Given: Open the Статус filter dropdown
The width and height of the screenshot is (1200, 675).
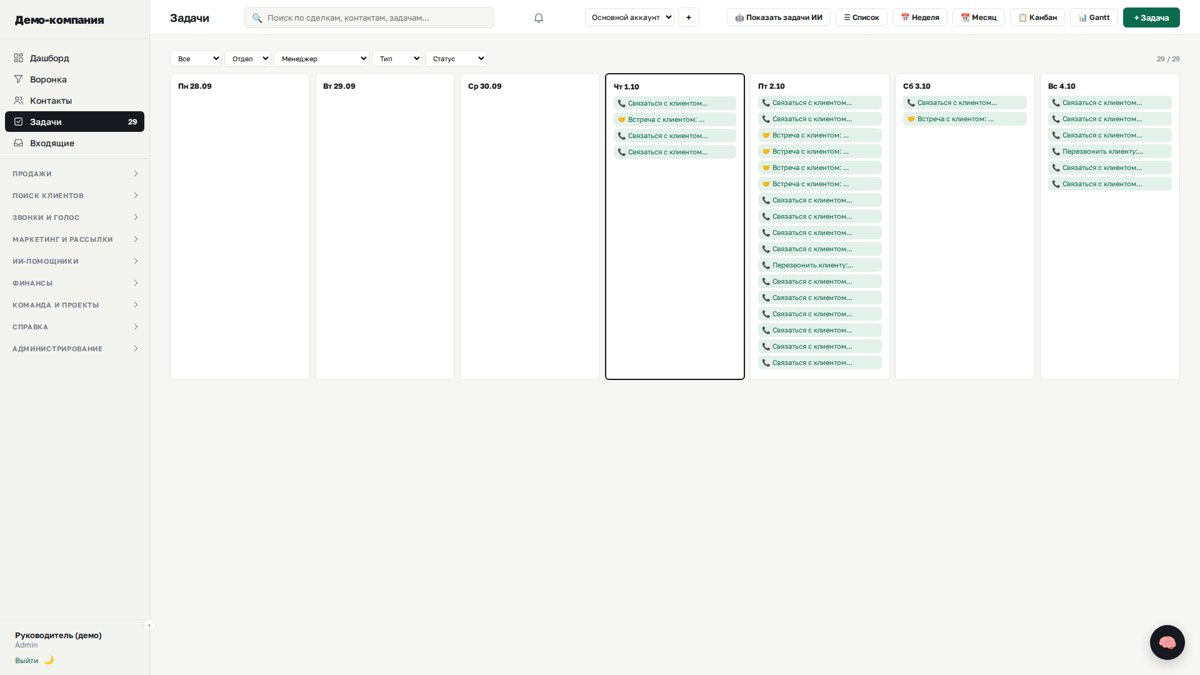Looking at the screenshot, I should pos(456,58).
